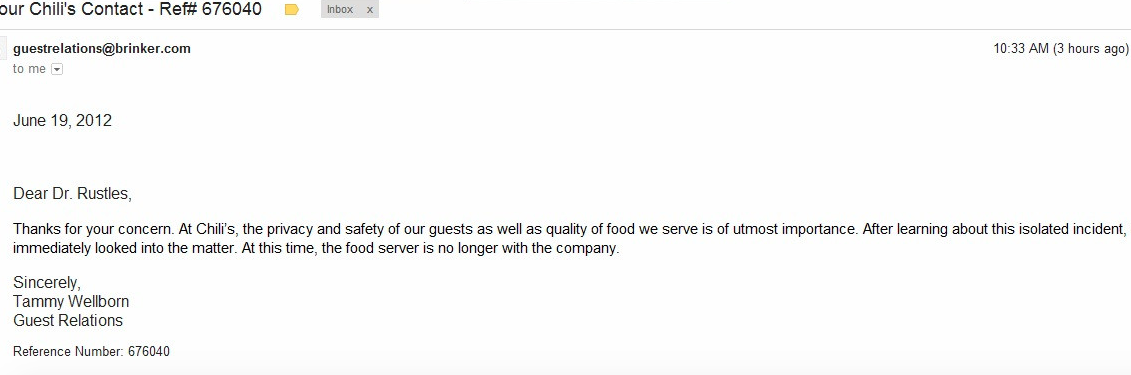This screenshot has height=375, width=1131.
Task: Click sender guestrelations@brinker.com
Action: [102, 49]
